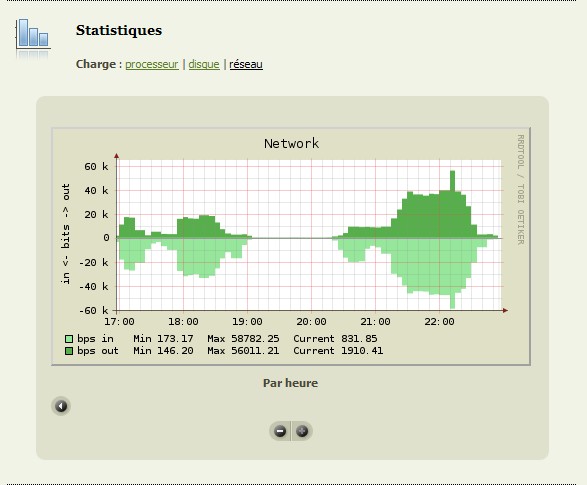Click the light green bps in swatch

[x=69, y=339]
